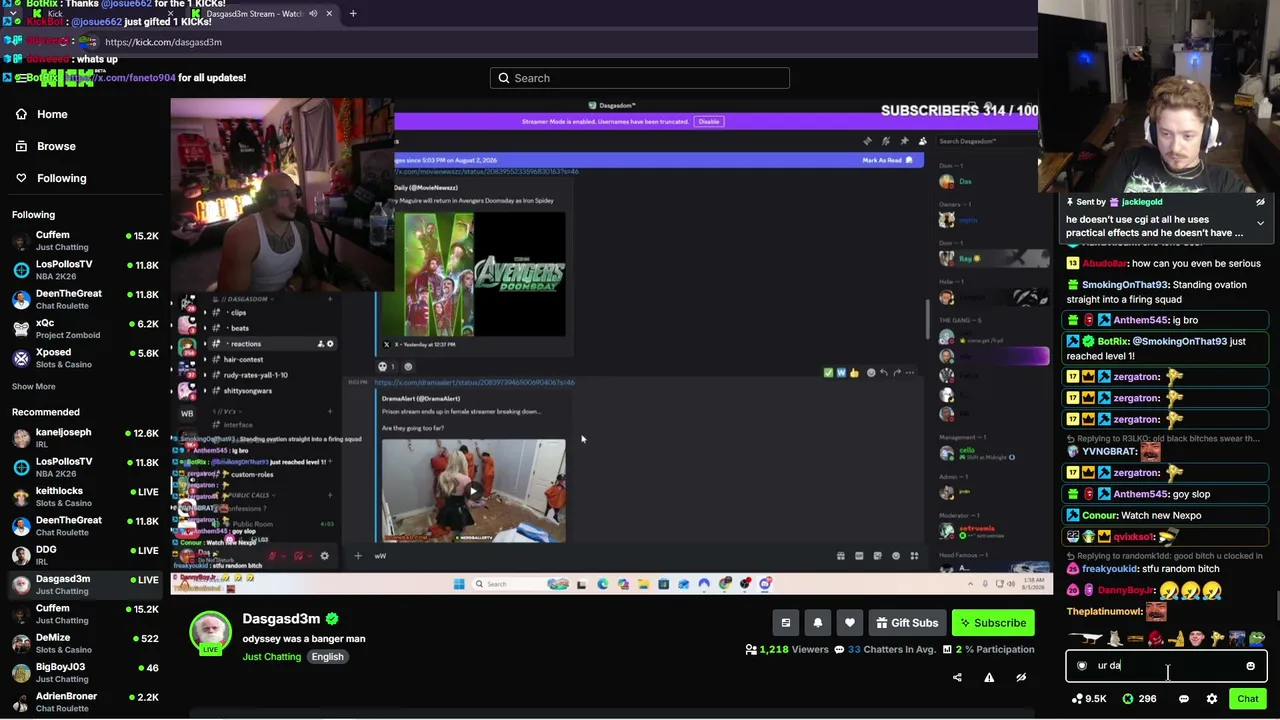Click the Gift Subs button
The height and width of the screenshot is (720, 1280).
(907, 623)
